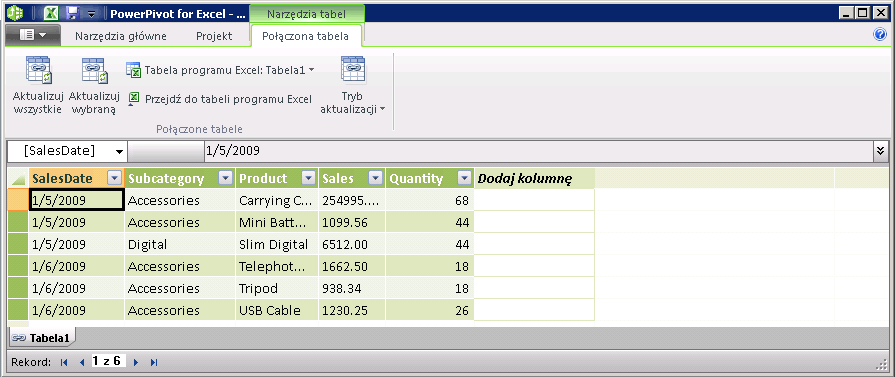This screenshot has width=895, height=377.
Task: Select the row header of the USB Cable row
Action: coord(17,311)
